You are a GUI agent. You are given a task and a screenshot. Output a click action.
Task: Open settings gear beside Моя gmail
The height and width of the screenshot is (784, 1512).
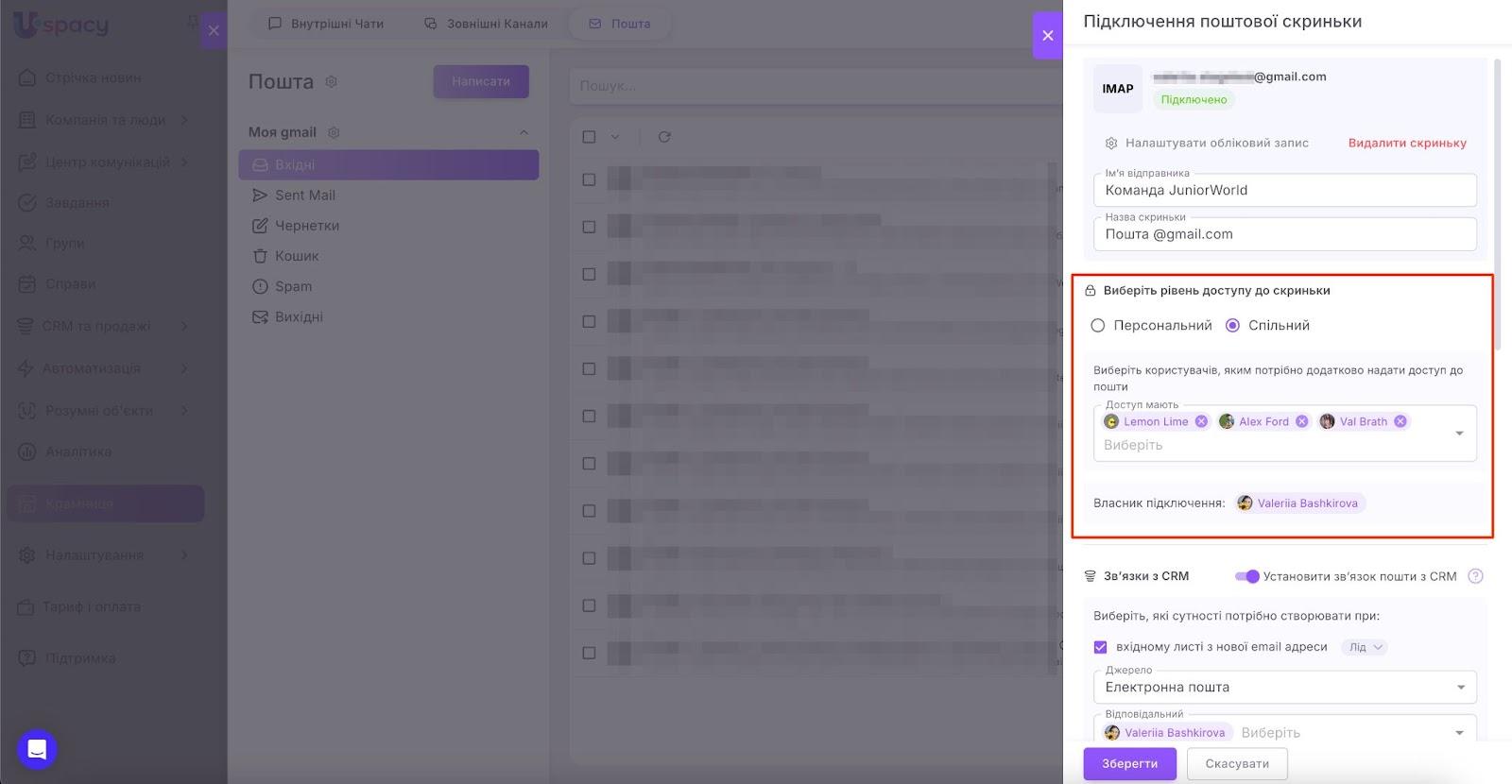click(333, 132)
